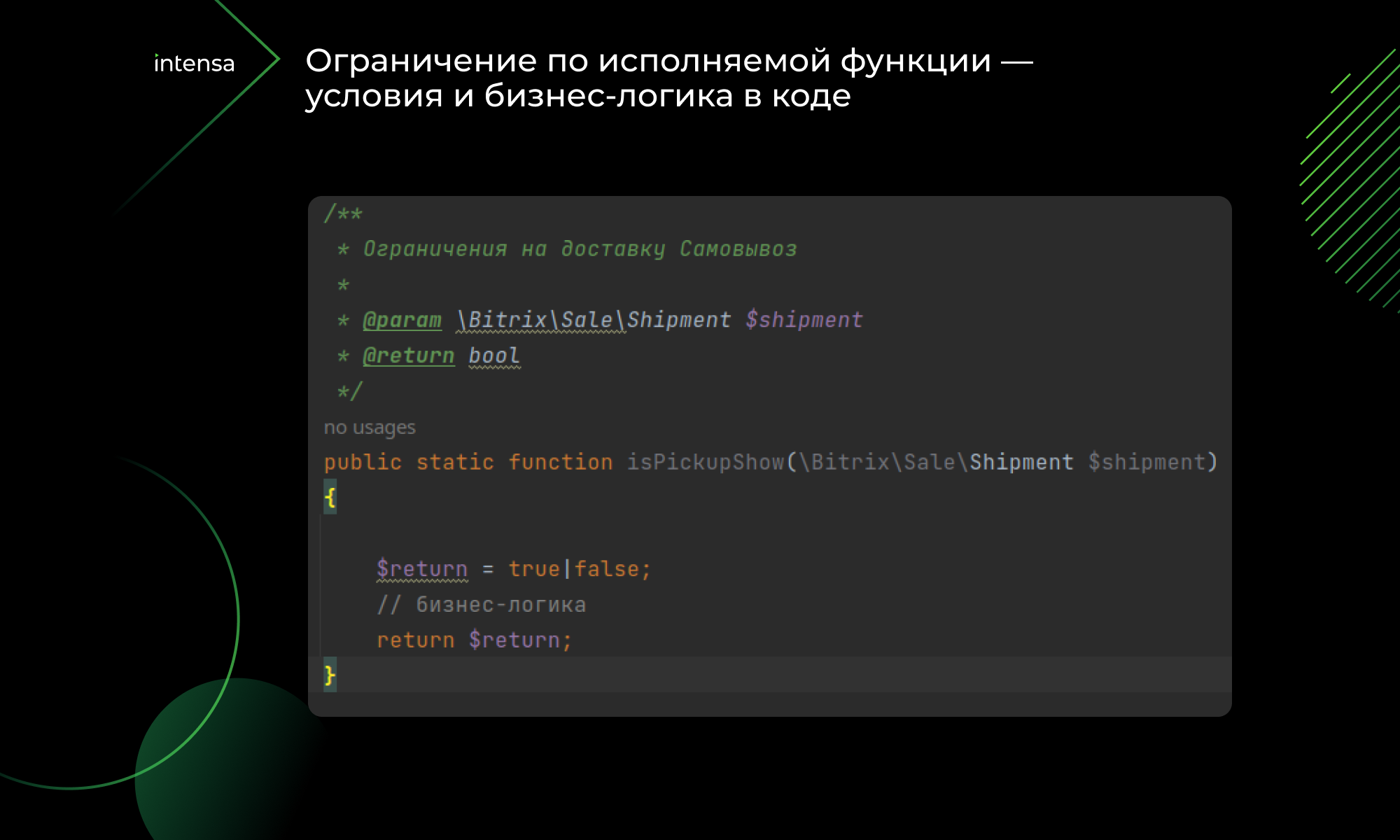The height and width of the screenshot is (840, 1400).
Task: Click the 'false' keyword
Action: 606,568
